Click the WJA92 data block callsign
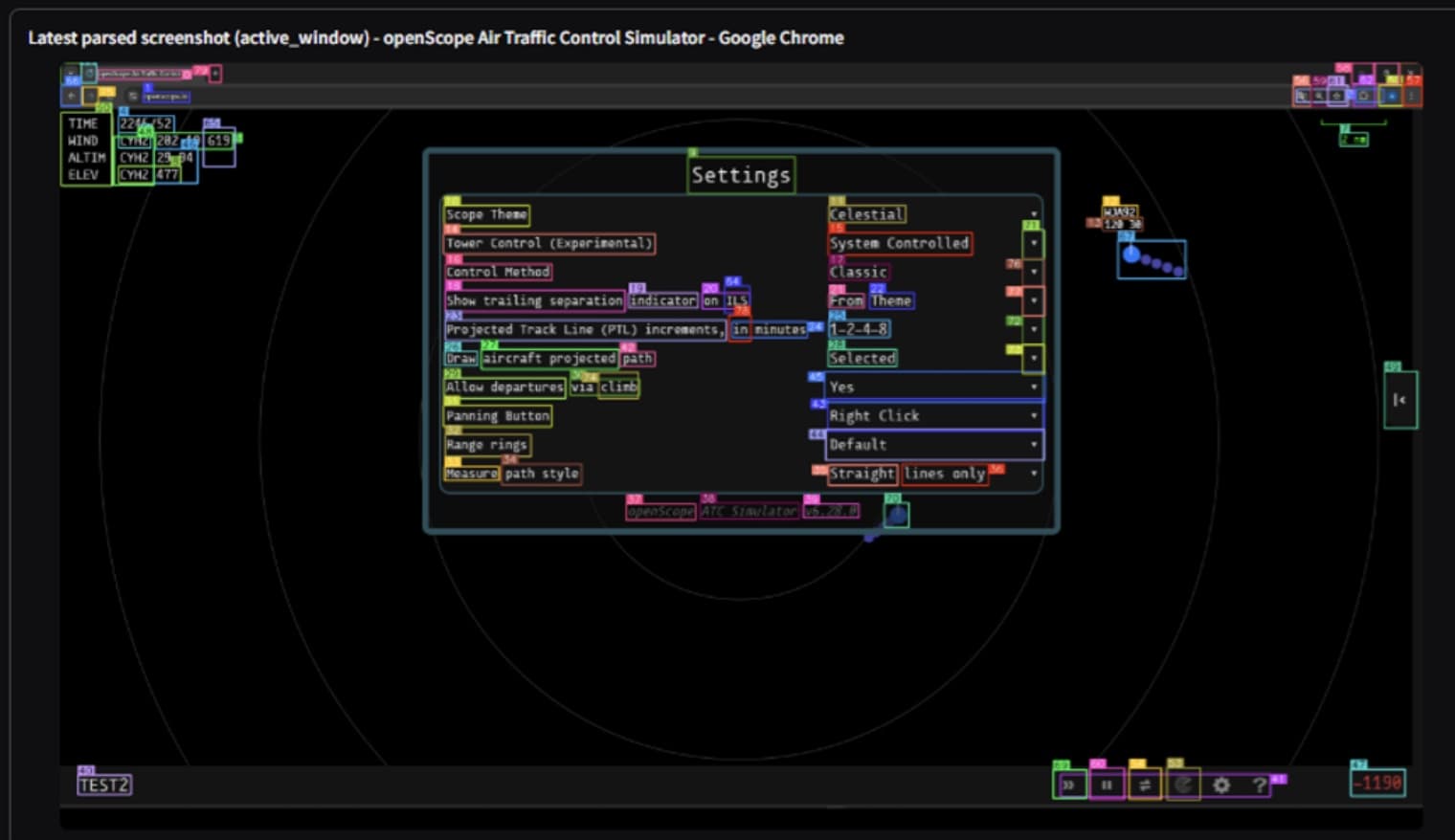The width and height of the screenshot is (1455, 840). (1119, 212)
